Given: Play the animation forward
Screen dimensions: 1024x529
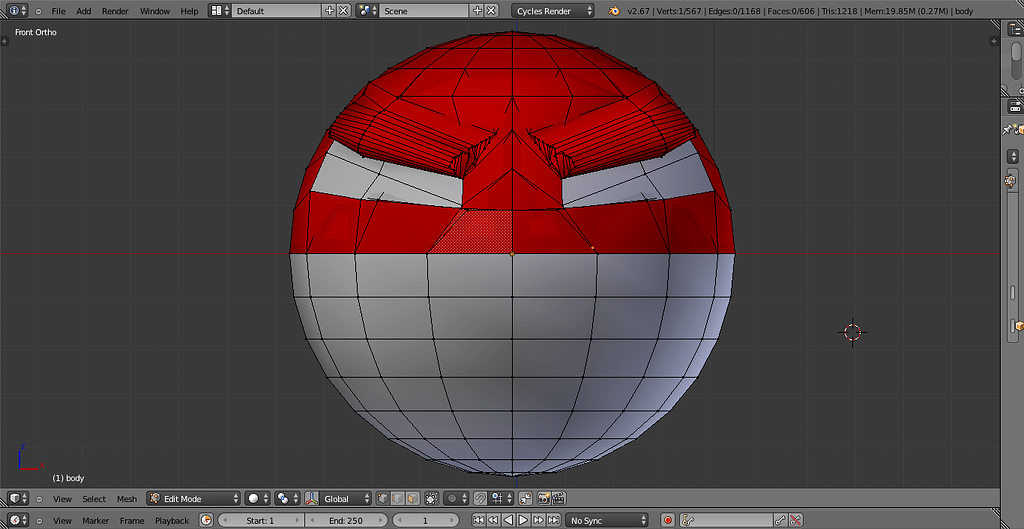Looking at the screenshot, I should (524, 520).
